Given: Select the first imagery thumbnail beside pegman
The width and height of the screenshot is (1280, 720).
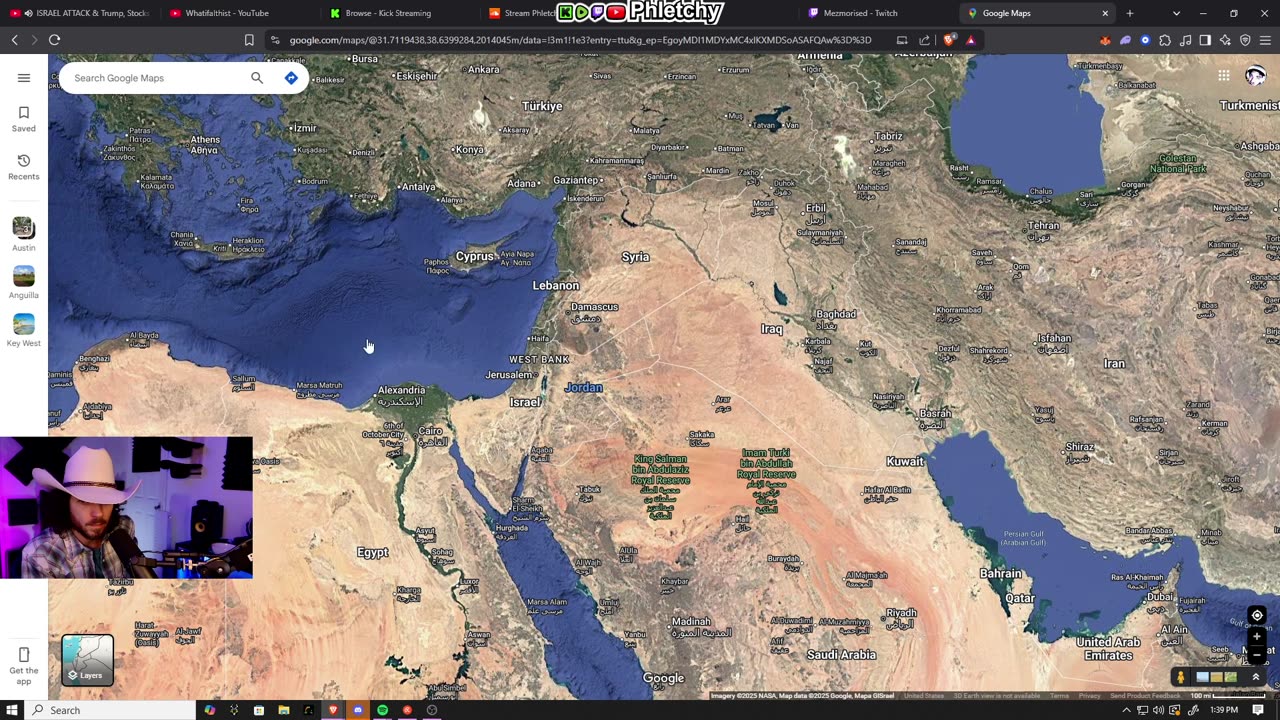Looking at the screenshot, I should 1202,677.
